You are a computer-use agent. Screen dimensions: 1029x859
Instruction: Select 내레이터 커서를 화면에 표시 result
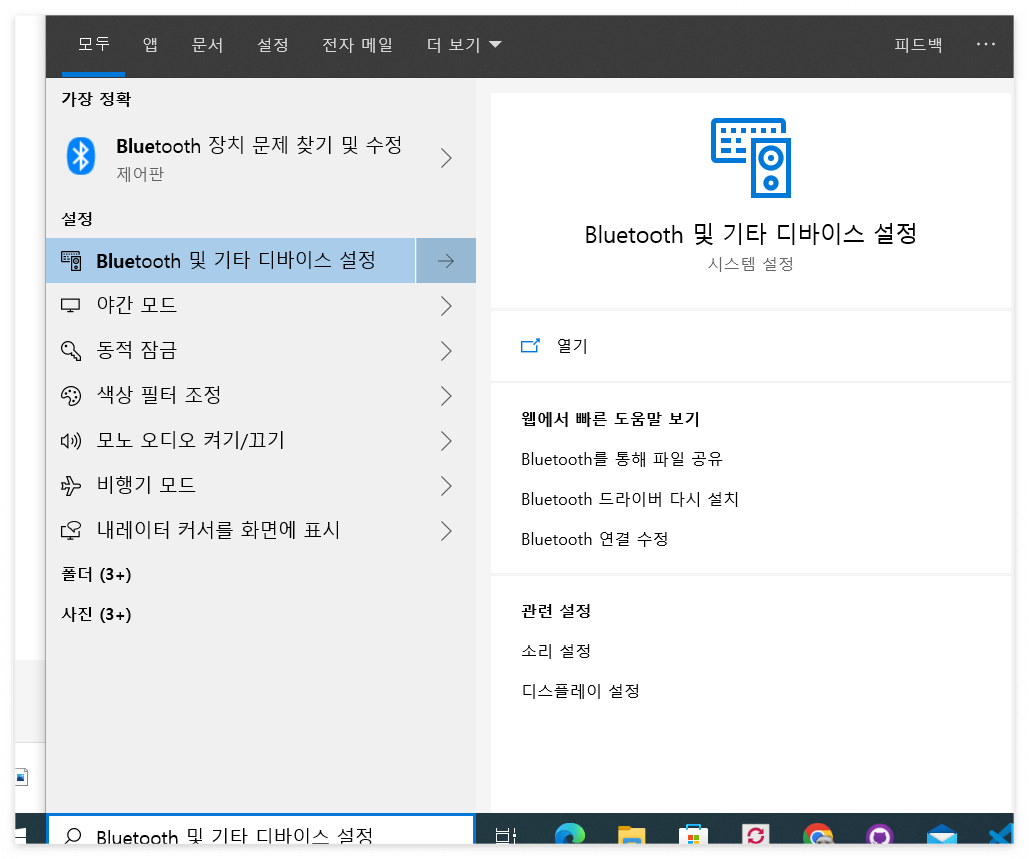230,530
